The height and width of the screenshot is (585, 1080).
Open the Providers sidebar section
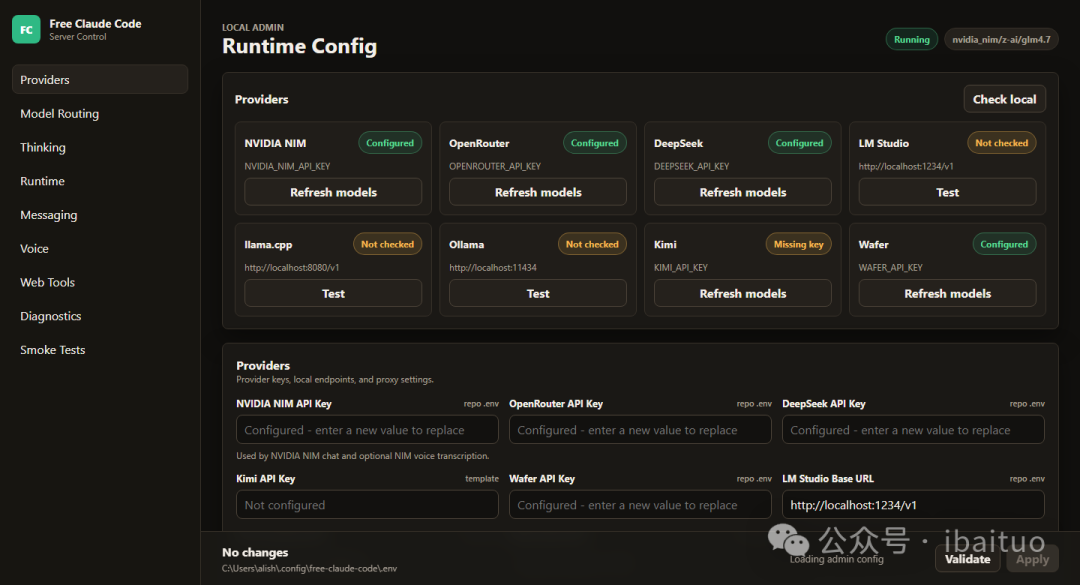coord(100,79)
